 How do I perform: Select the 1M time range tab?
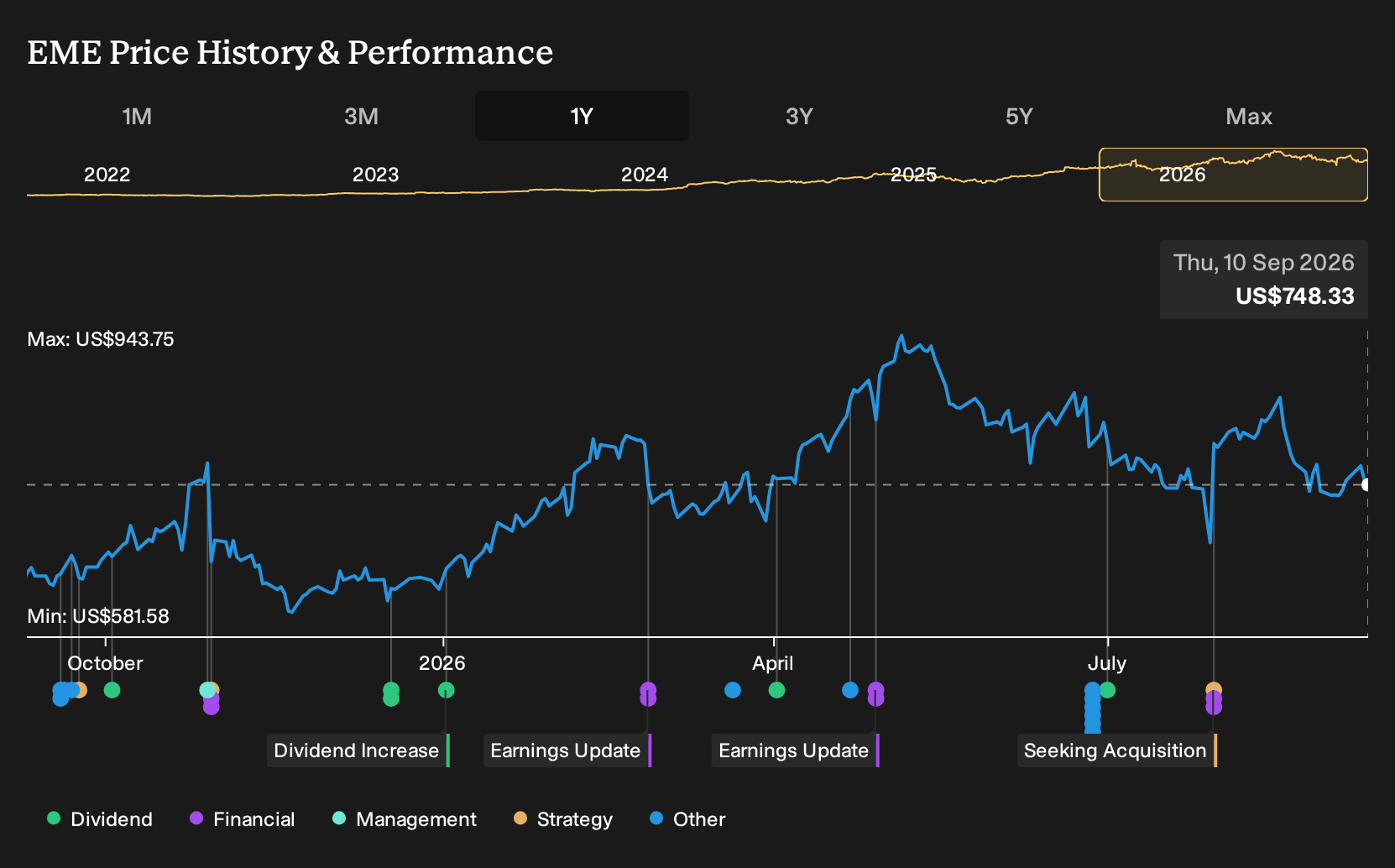(137, 116)
